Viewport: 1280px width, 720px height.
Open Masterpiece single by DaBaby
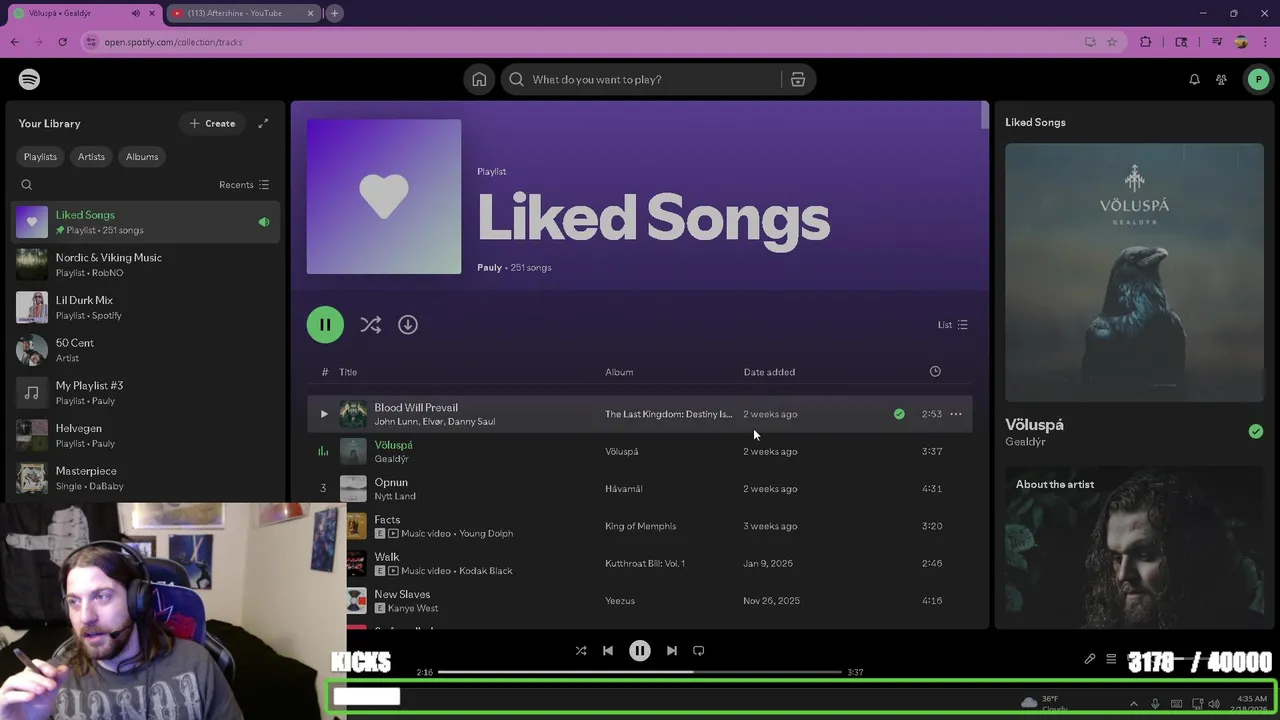coord(146,478)
